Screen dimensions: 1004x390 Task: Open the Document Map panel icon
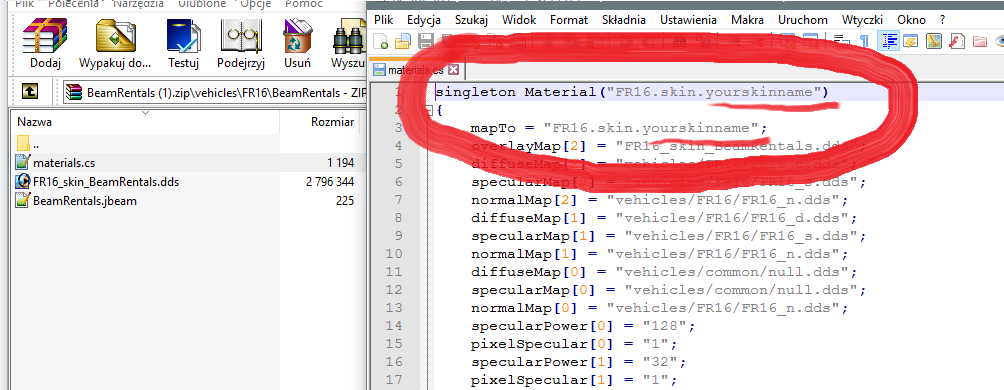point(933,42)
